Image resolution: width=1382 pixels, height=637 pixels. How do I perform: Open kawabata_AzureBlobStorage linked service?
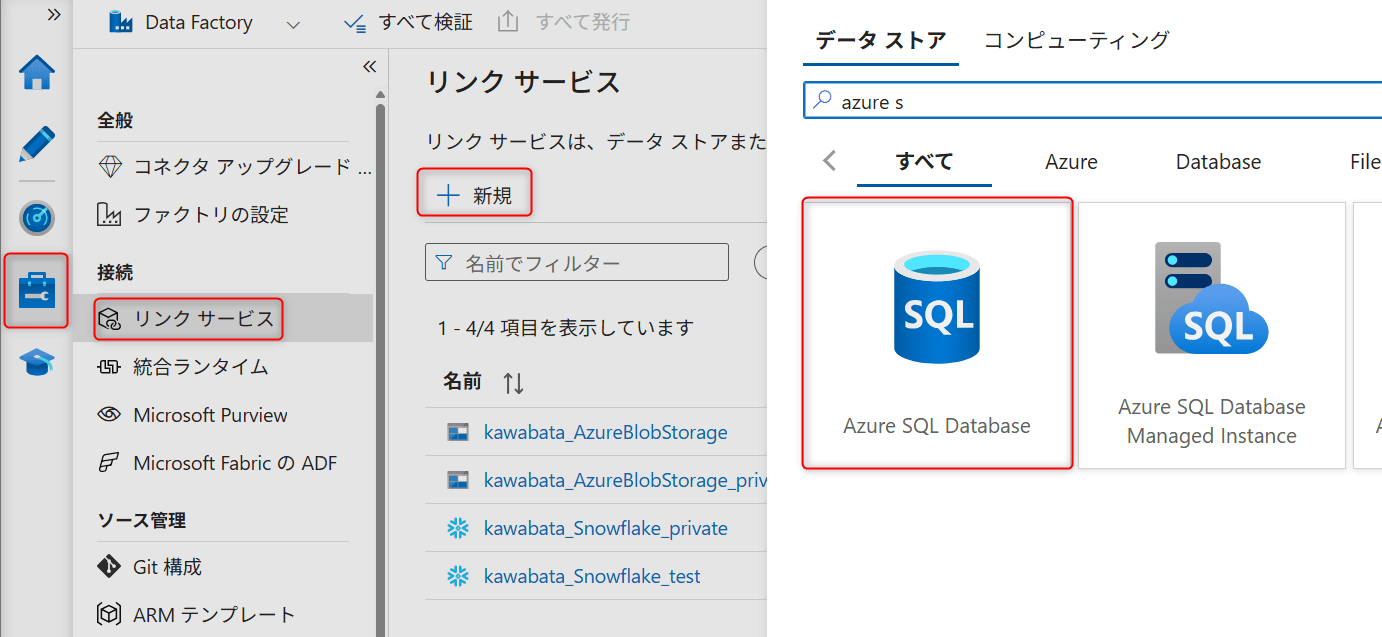click(x=605, y=433)
